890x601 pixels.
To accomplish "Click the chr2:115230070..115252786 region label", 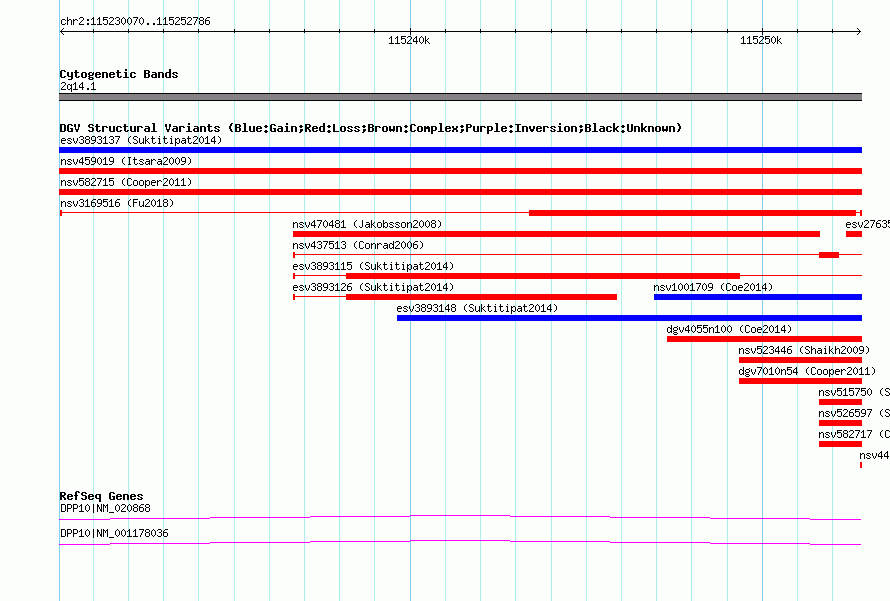I will 135,21.
